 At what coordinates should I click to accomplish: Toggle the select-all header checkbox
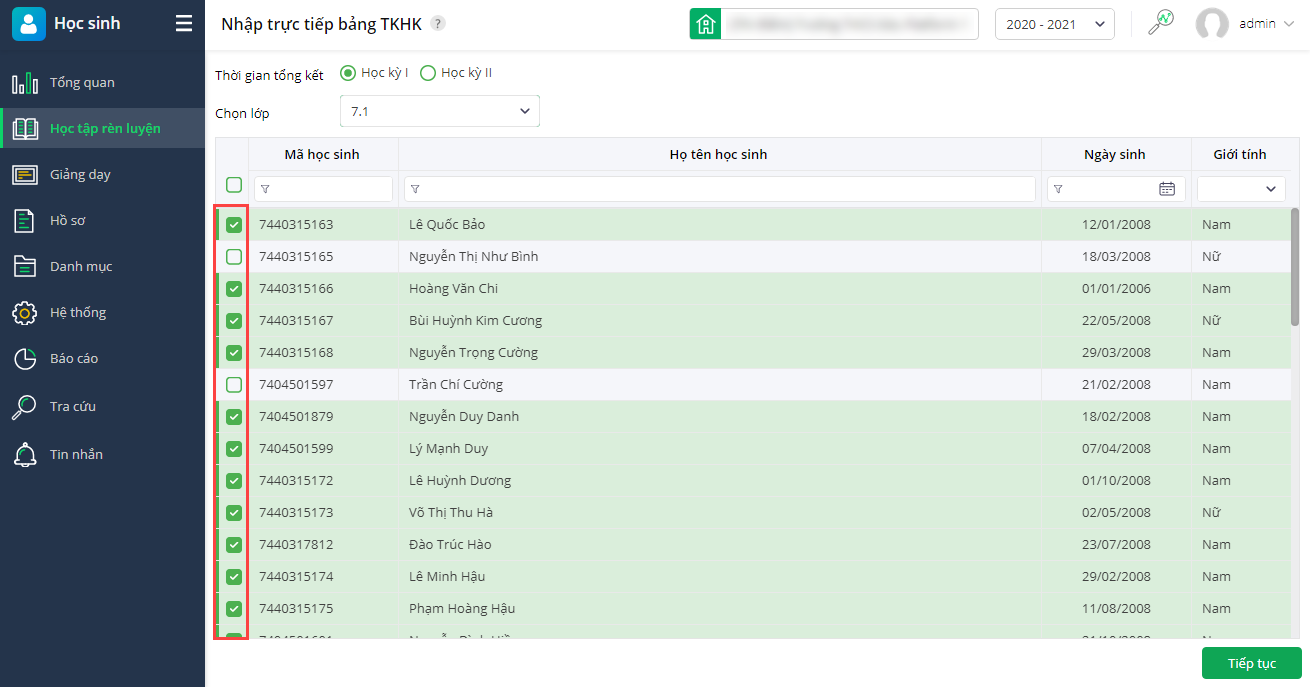234,185
